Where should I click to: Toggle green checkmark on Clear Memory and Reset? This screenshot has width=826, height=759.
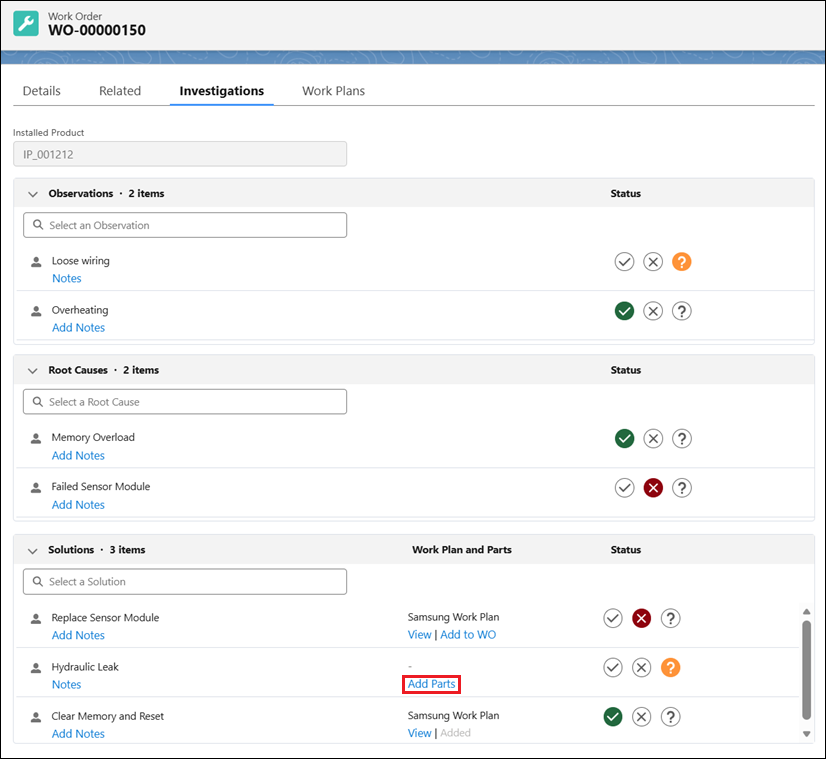pos(613,717)
